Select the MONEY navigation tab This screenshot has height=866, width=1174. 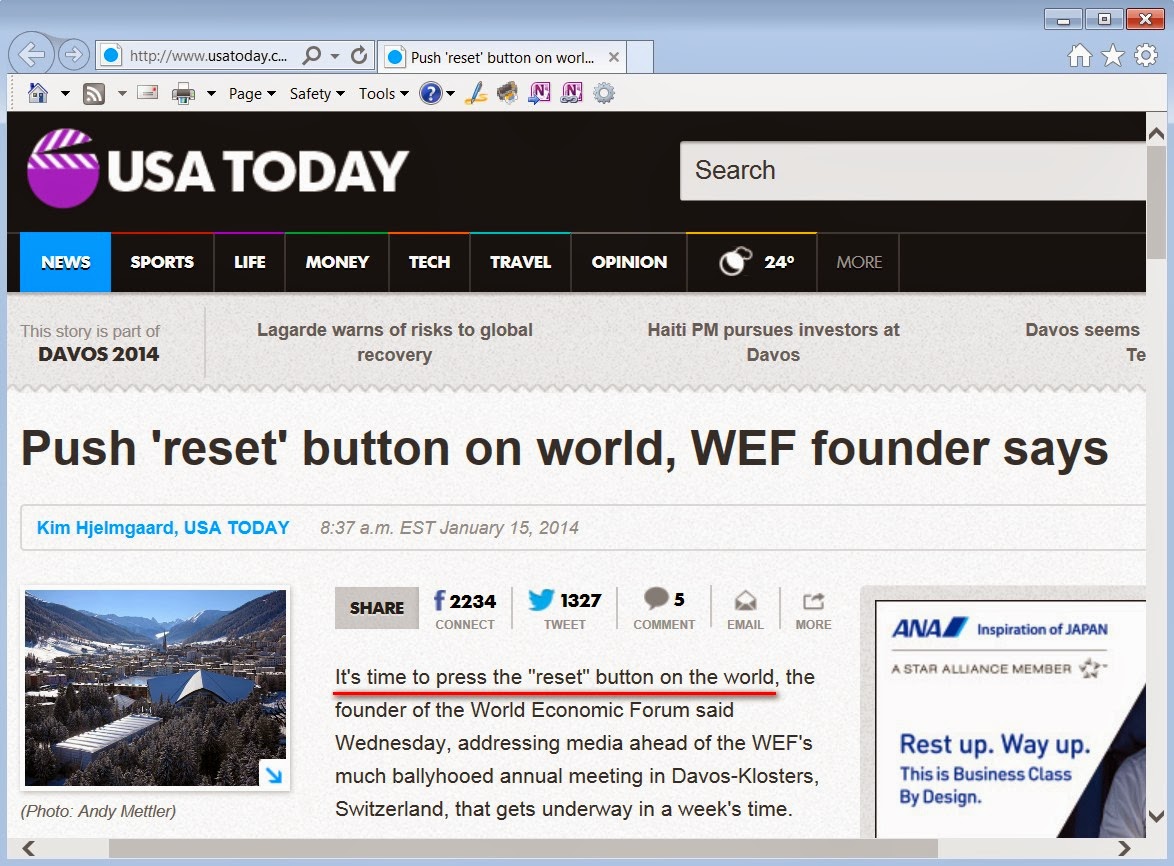(337, 262)
